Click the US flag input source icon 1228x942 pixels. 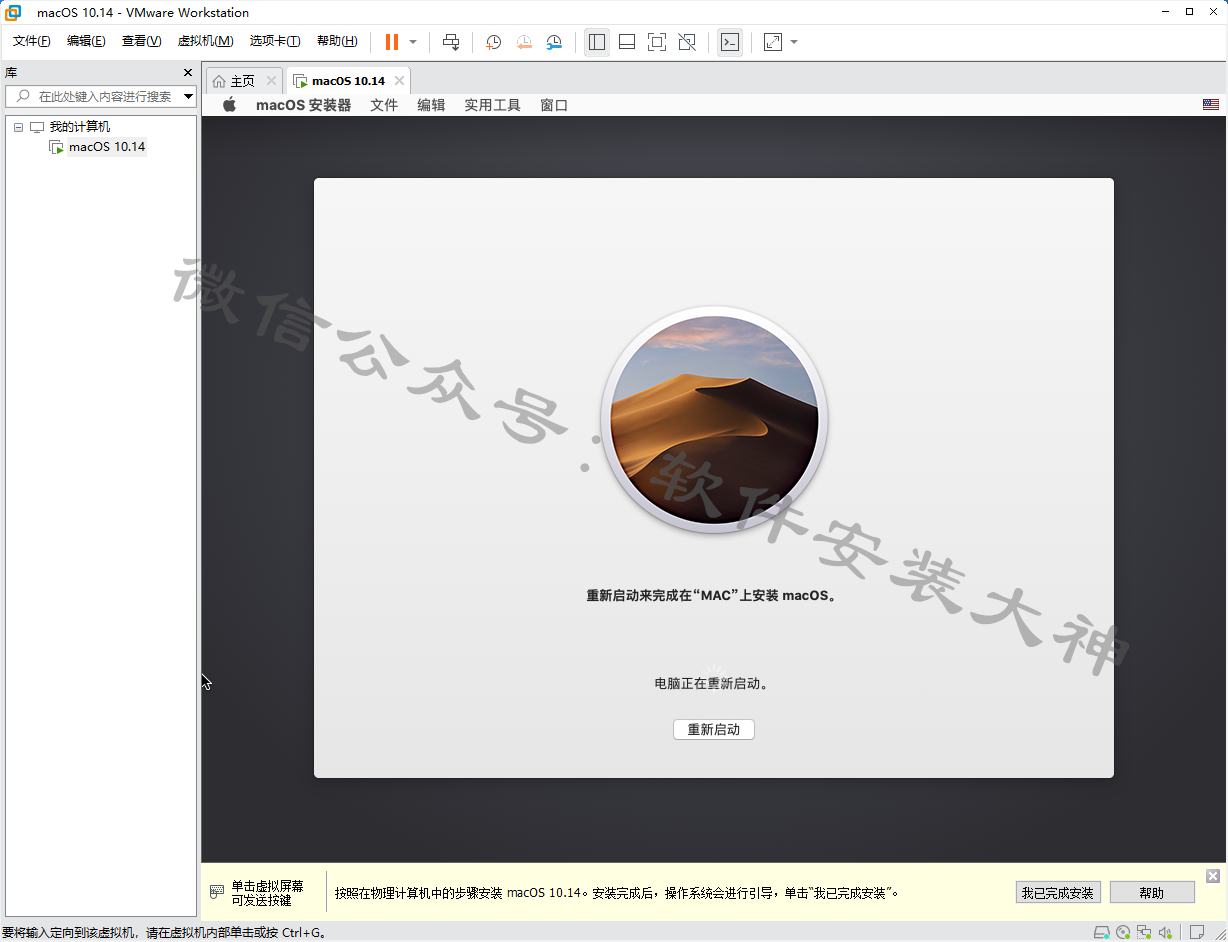(x=1211, y=105)
